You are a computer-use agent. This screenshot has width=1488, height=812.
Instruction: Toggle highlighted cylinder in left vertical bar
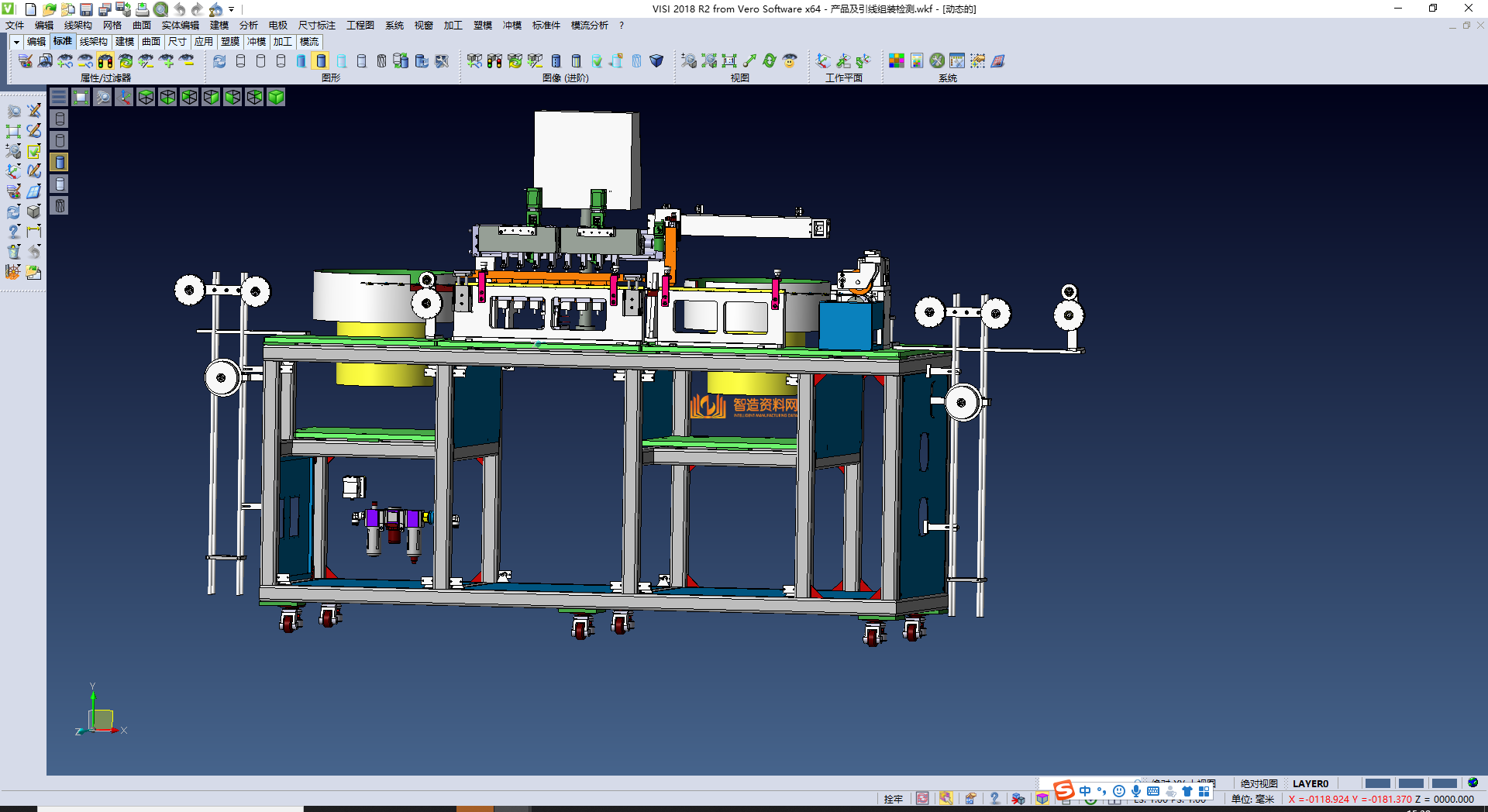tap(60, 162)
